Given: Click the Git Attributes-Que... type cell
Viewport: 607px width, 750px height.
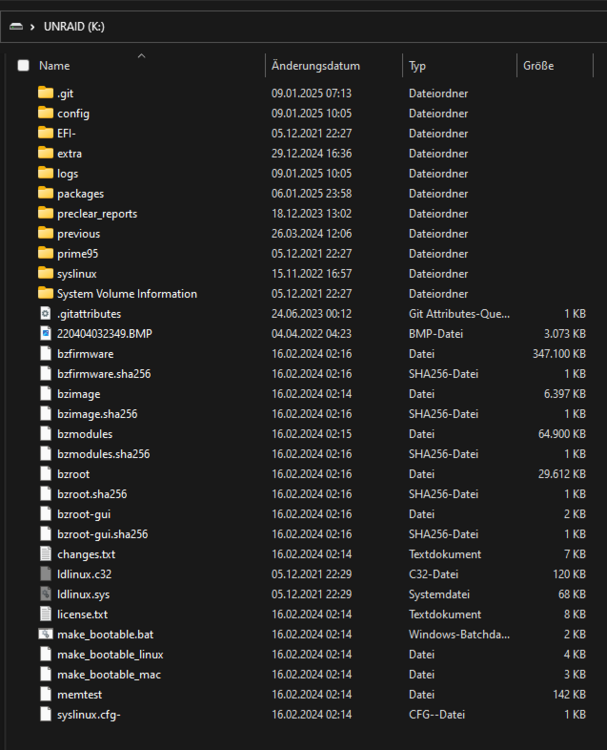Looking at the screenshot, I should (459, 313).
